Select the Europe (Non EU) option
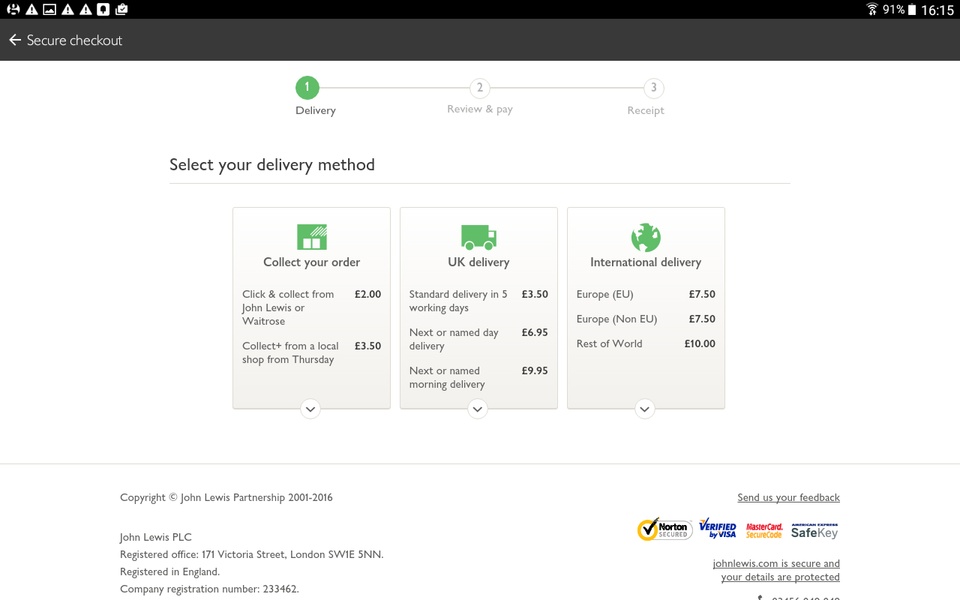 tap(617, 319)
